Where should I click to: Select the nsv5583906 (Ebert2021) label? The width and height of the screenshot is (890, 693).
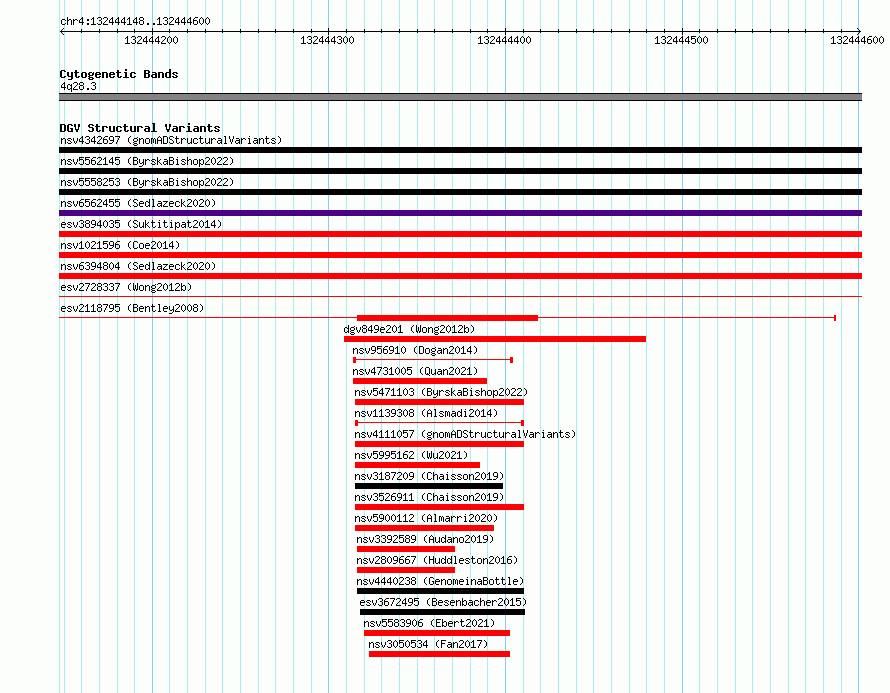click(x=429, y=623)
